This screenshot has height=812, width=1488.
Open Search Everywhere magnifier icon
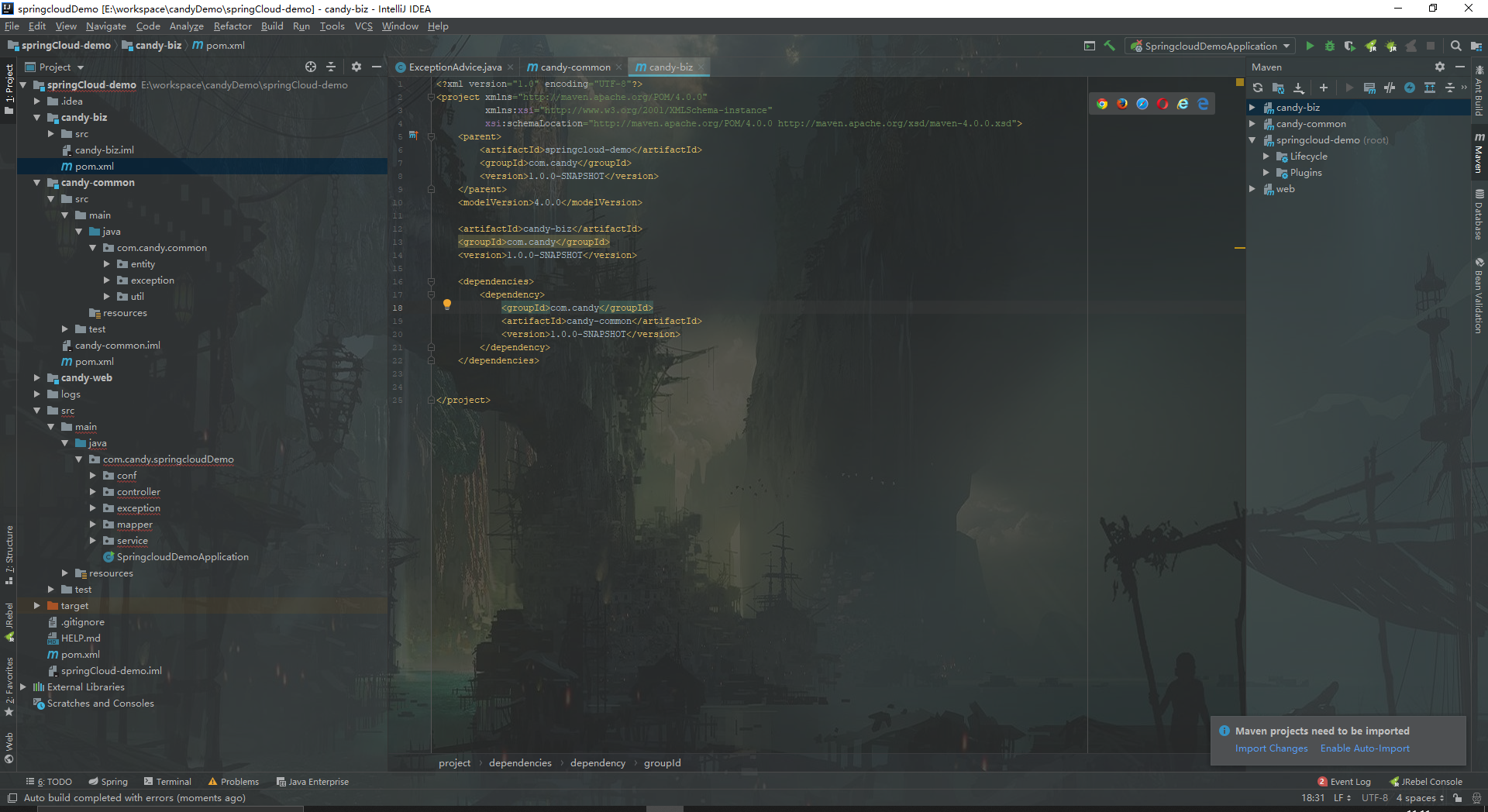click(x=1456, y=46)
